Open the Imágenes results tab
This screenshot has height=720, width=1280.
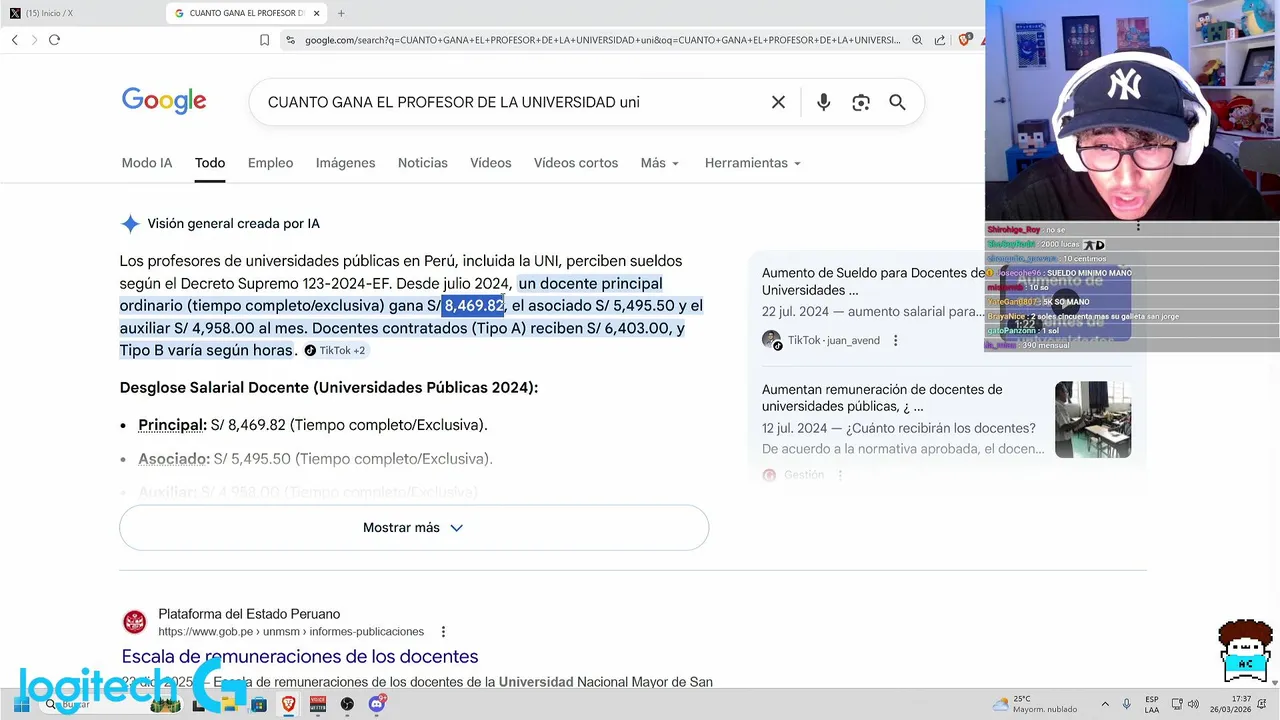click(345, 163)
